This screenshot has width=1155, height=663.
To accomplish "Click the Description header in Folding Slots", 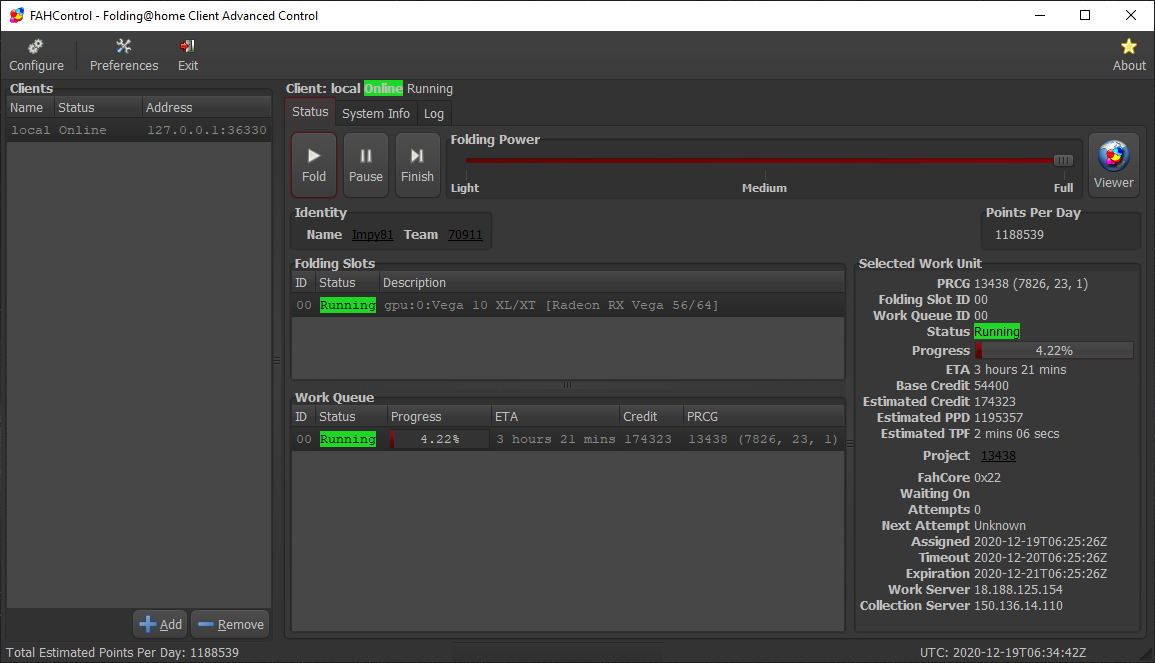I will pos(611,283).
